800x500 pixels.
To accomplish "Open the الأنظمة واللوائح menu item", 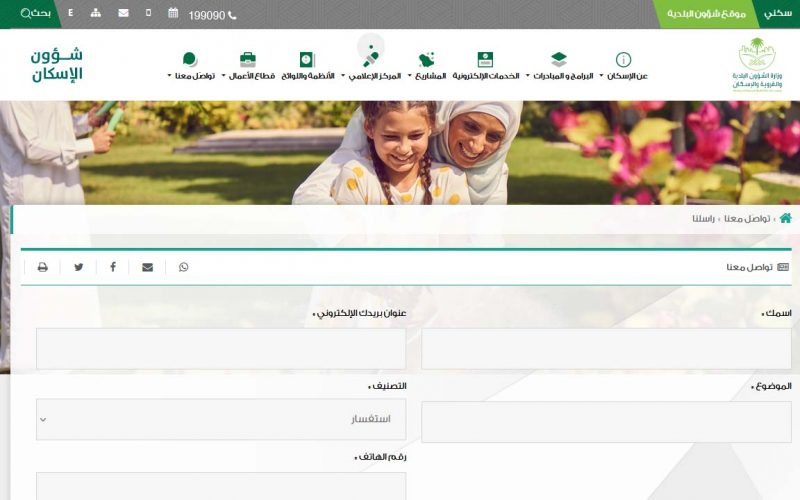I will click(x=308, y=76).
